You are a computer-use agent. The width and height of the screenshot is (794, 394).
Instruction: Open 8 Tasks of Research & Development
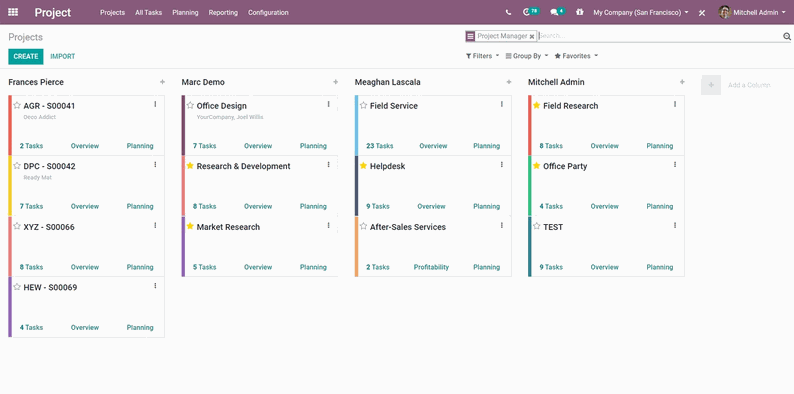point(205,206)
